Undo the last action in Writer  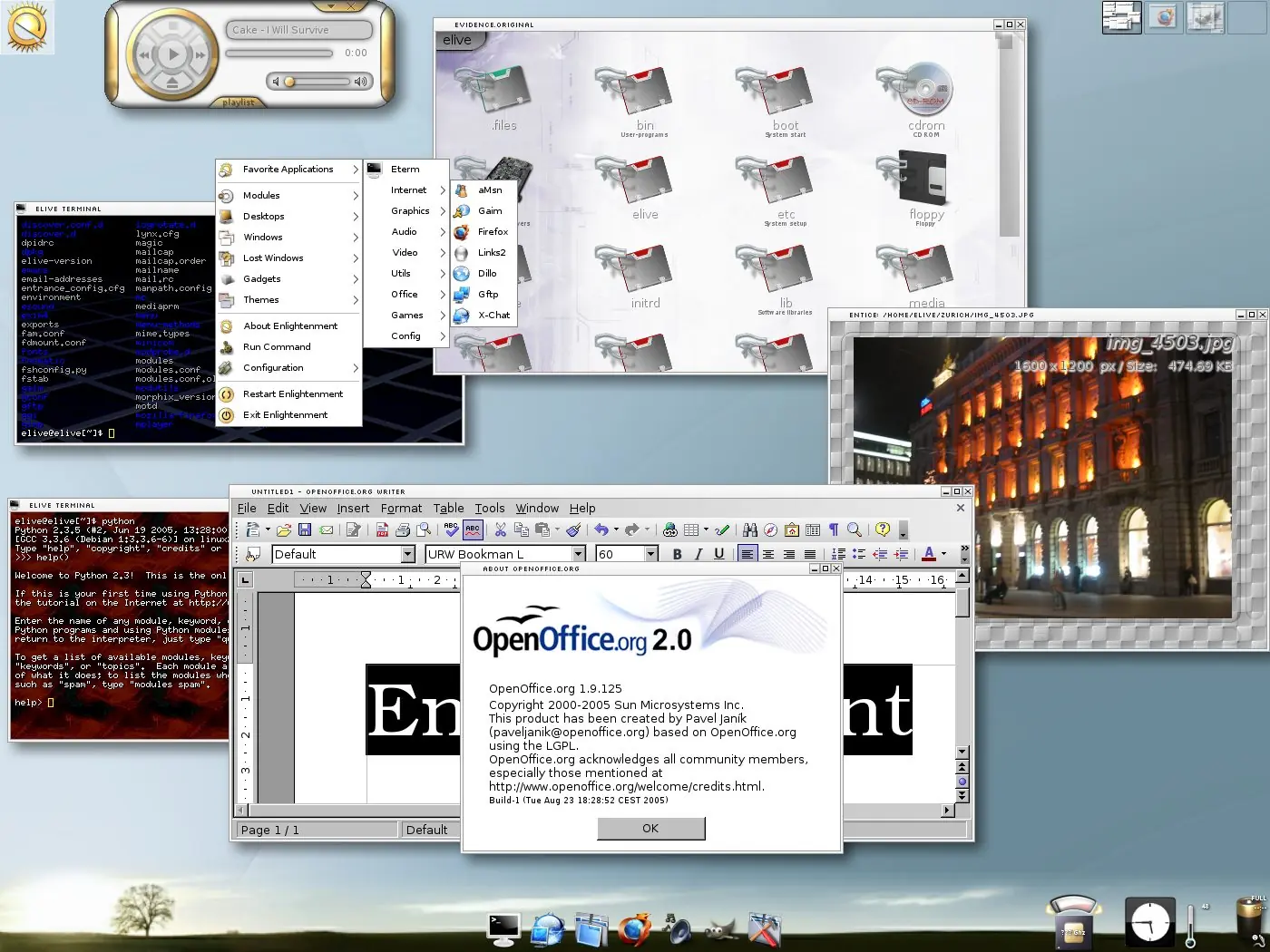click(x=601, y=529)
